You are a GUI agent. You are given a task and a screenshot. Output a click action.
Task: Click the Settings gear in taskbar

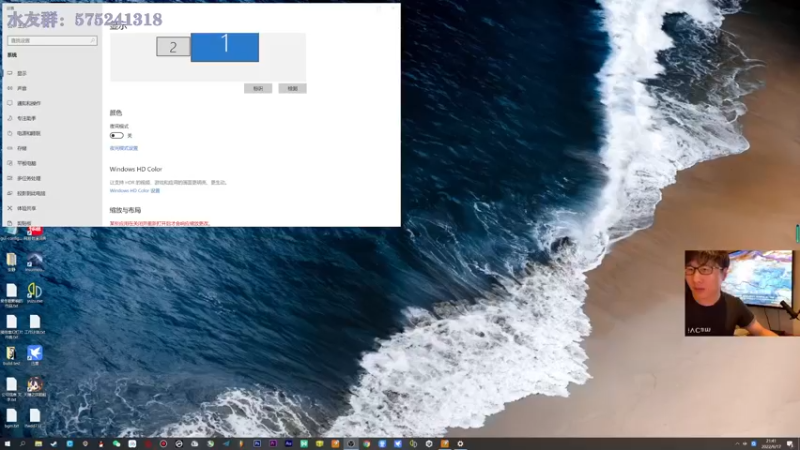click(x=460, y=444)
